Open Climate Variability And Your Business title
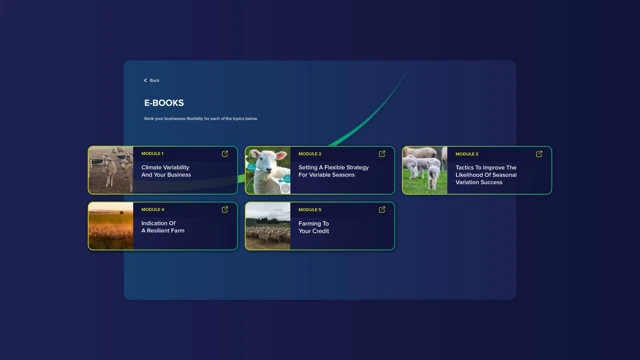The height and width of the screenshot is (360, 640). (x=166, y=171)
